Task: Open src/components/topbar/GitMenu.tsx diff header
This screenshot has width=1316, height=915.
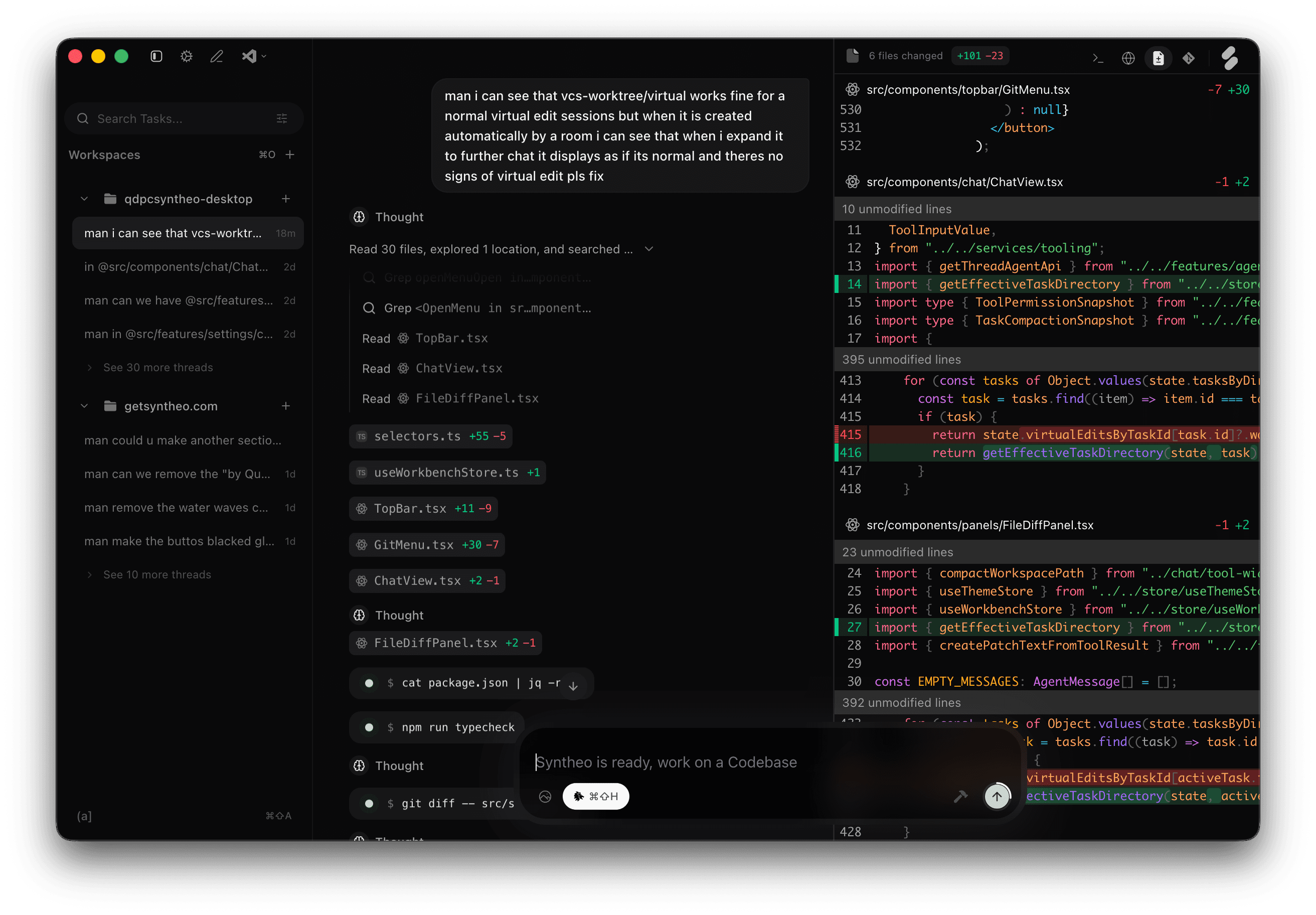Action: [x=1047, y=90]
